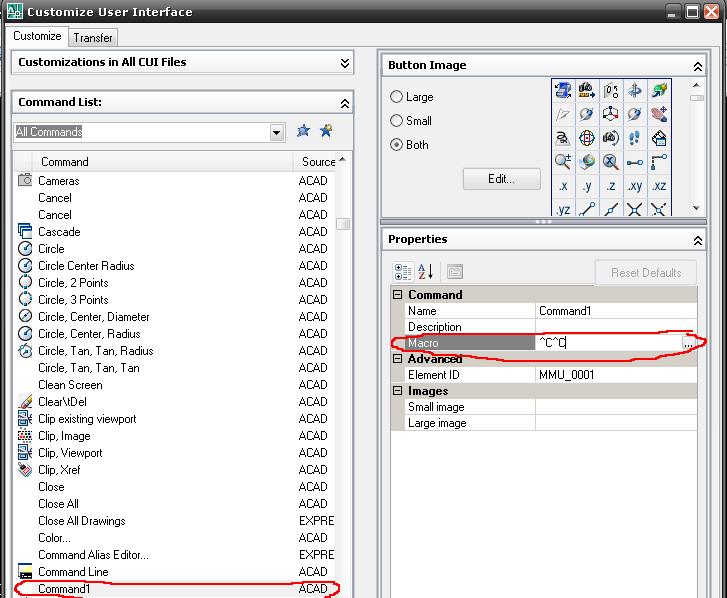Viewport: 727px width, 598px height.
Task: Choose the paper plane fly button image
Action: coord(562,114)
